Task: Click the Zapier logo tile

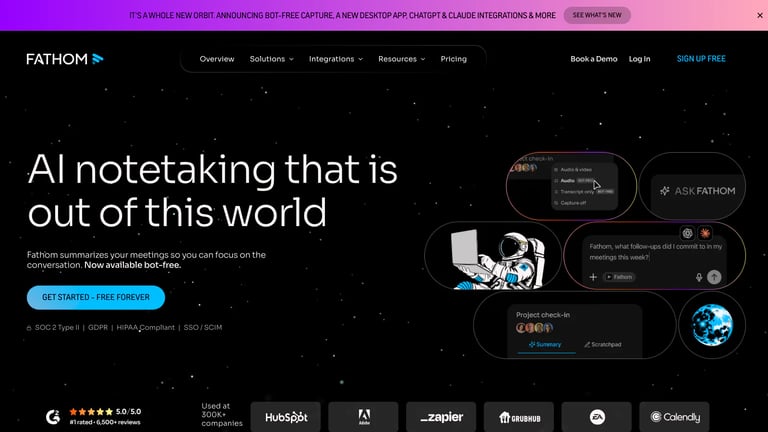Action: point(441,417)
